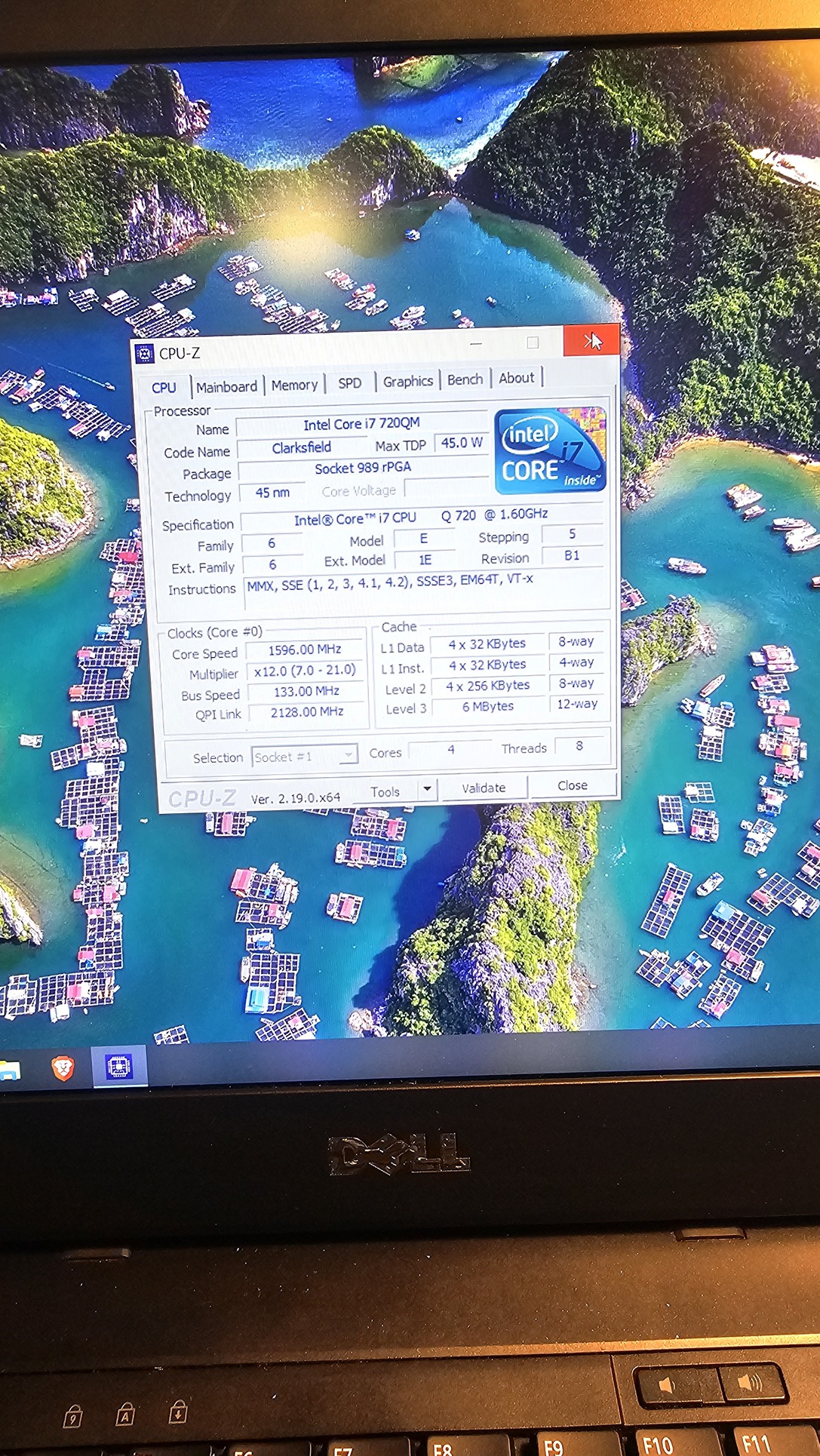This screenshot has height=1456, width=820.
Task: Open the SPD tab
Action: (350, 383)
